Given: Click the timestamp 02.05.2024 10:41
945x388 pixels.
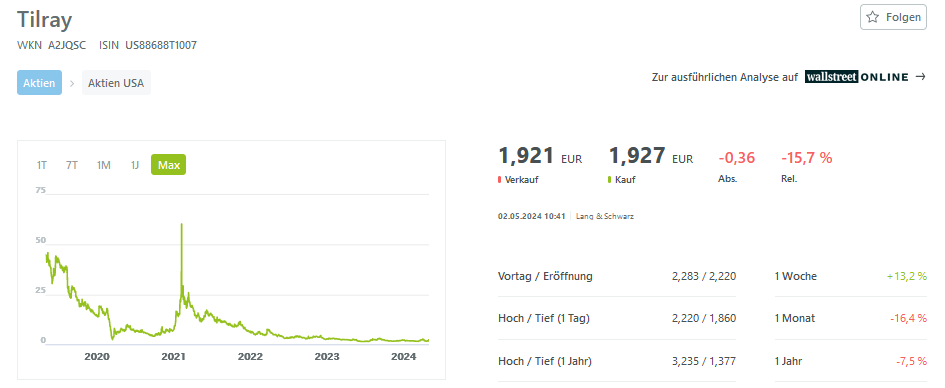Looking at the screenshot, I should (532, 216).
